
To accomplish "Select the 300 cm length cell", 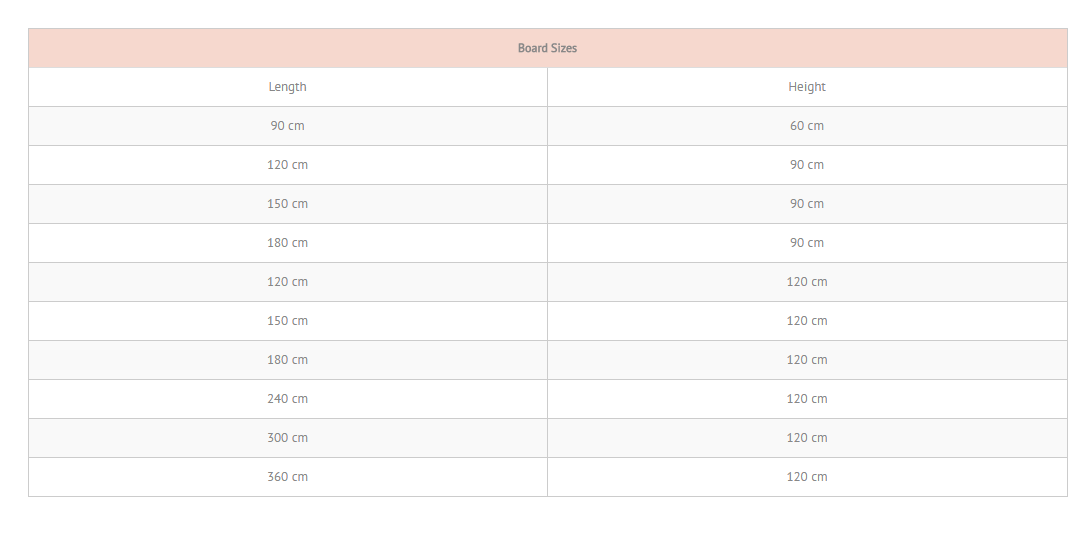I will [x=288, y=438].
